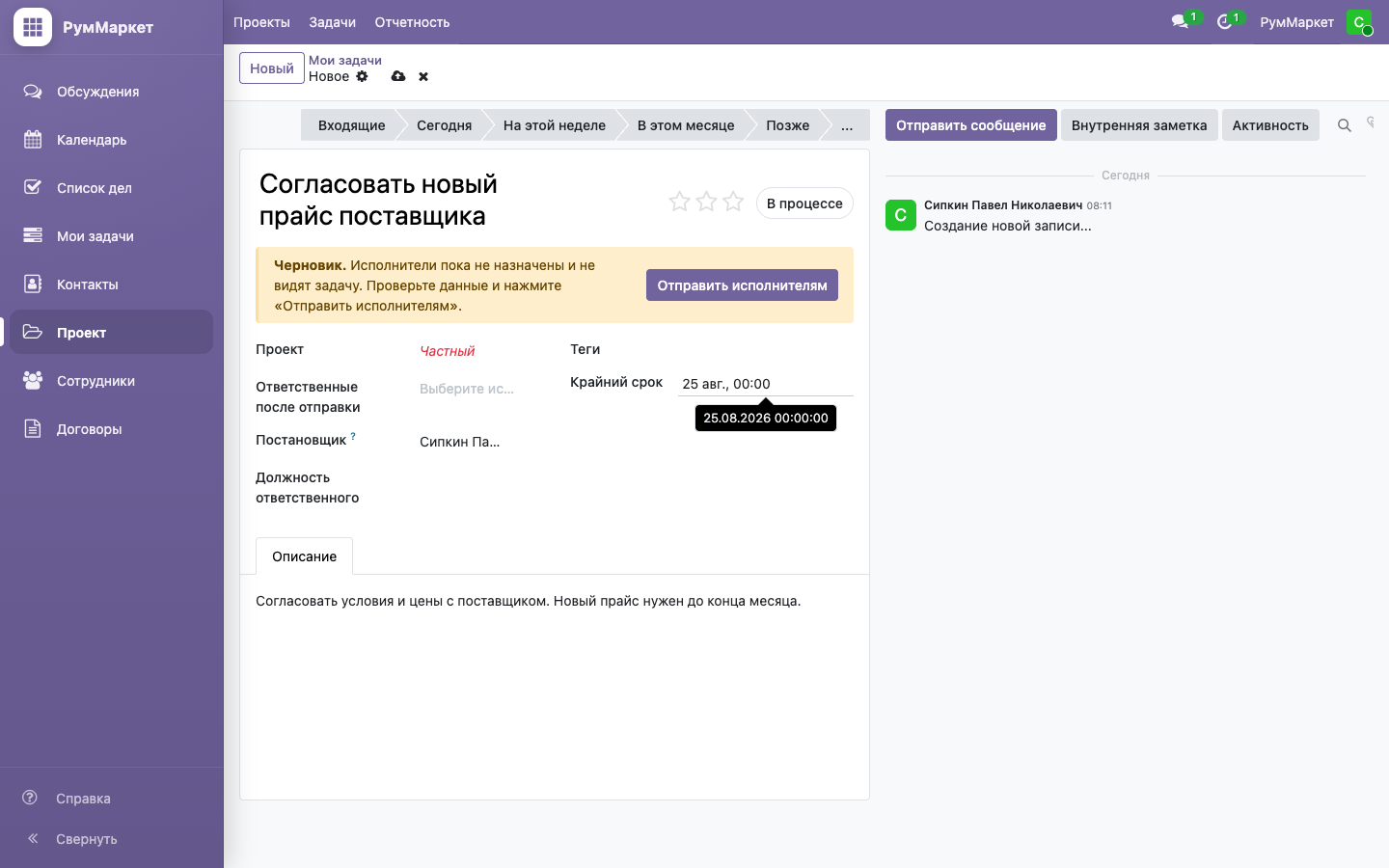The image size is (1389, 868).
Task: Click Отправить исполнителям button
Action: click(x=742, y=285)
